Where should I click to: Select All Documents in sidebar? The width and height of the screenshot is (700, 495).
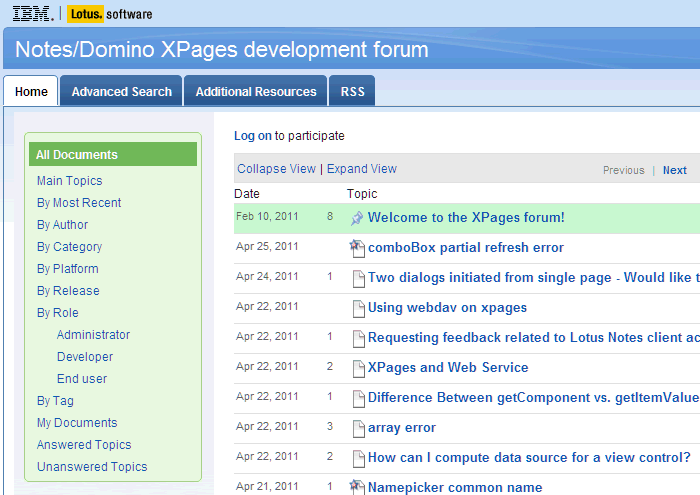[113, 154]
